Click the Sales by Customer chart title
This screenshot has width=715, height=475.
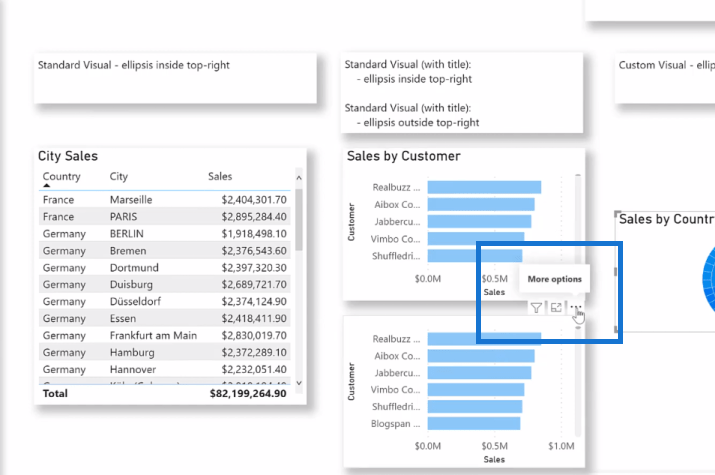pos(403,156)
